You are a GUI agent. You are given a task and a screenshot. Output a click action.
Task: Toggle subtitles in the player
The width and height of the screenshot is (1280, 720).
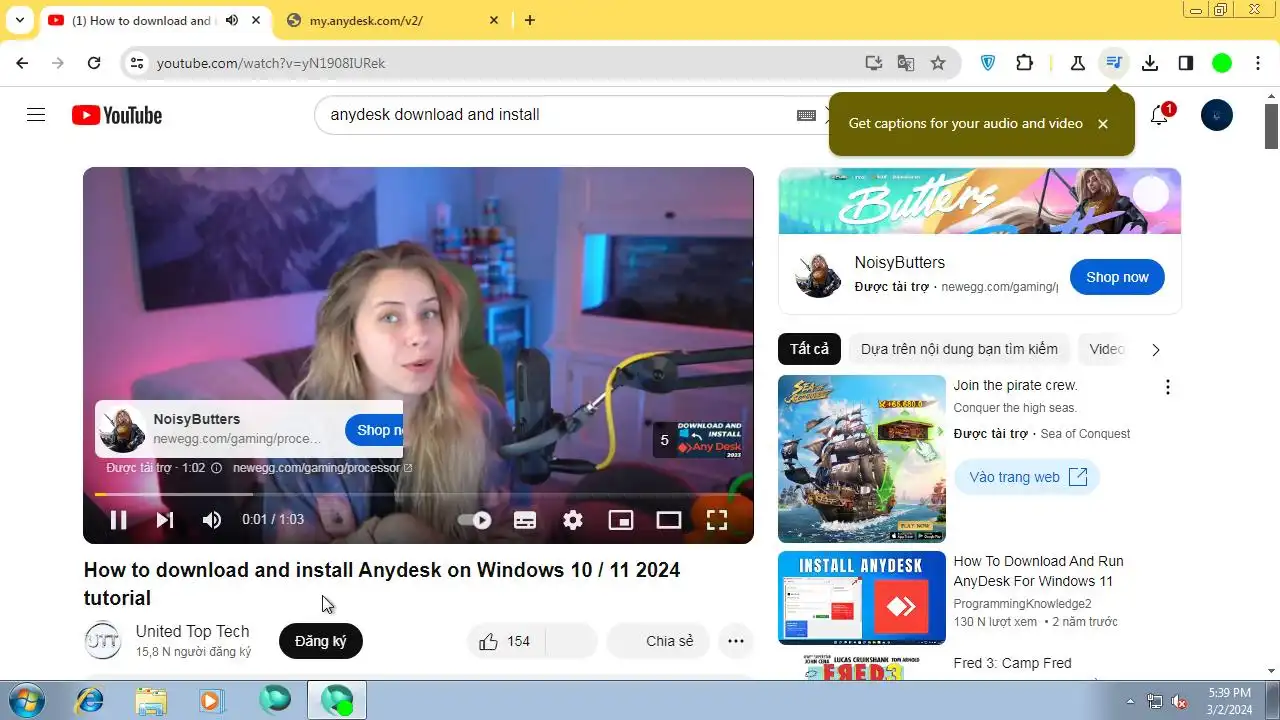pos(525,520)
